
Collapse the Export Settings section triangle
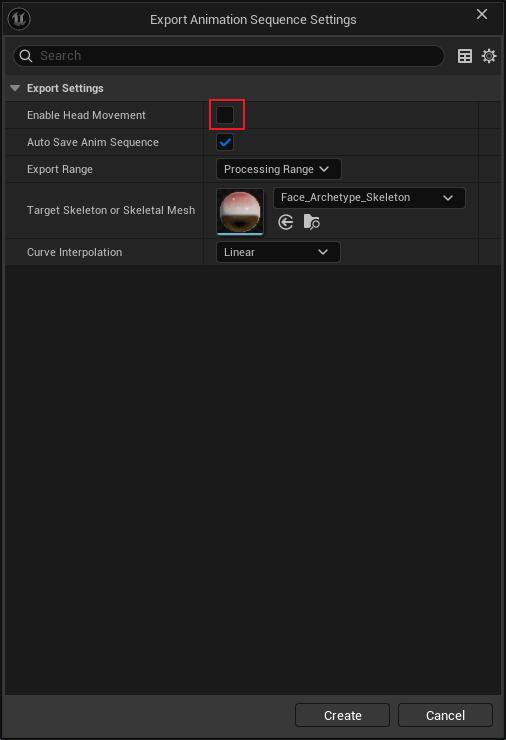click(x=15, y=88)
